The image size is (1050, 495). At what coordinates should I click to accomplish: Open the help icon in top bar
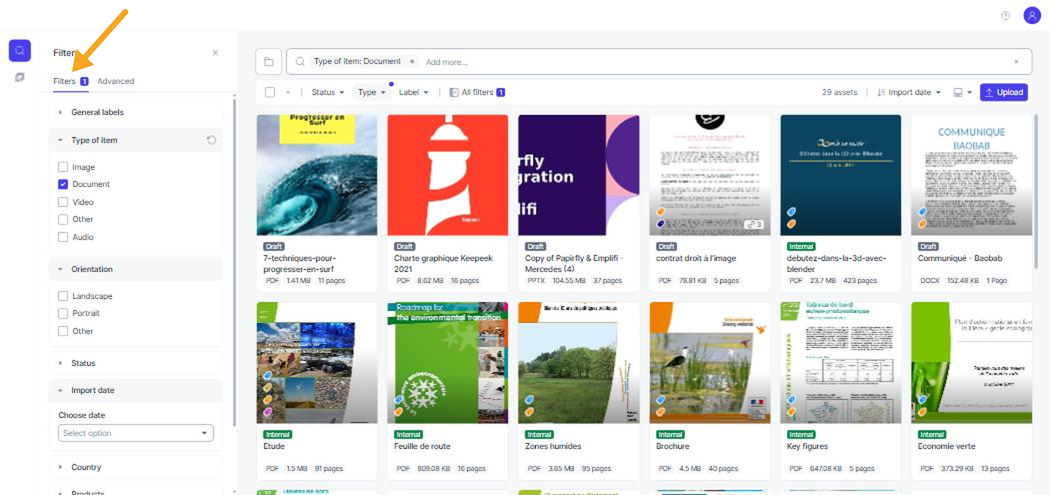tap(1005, 16)
